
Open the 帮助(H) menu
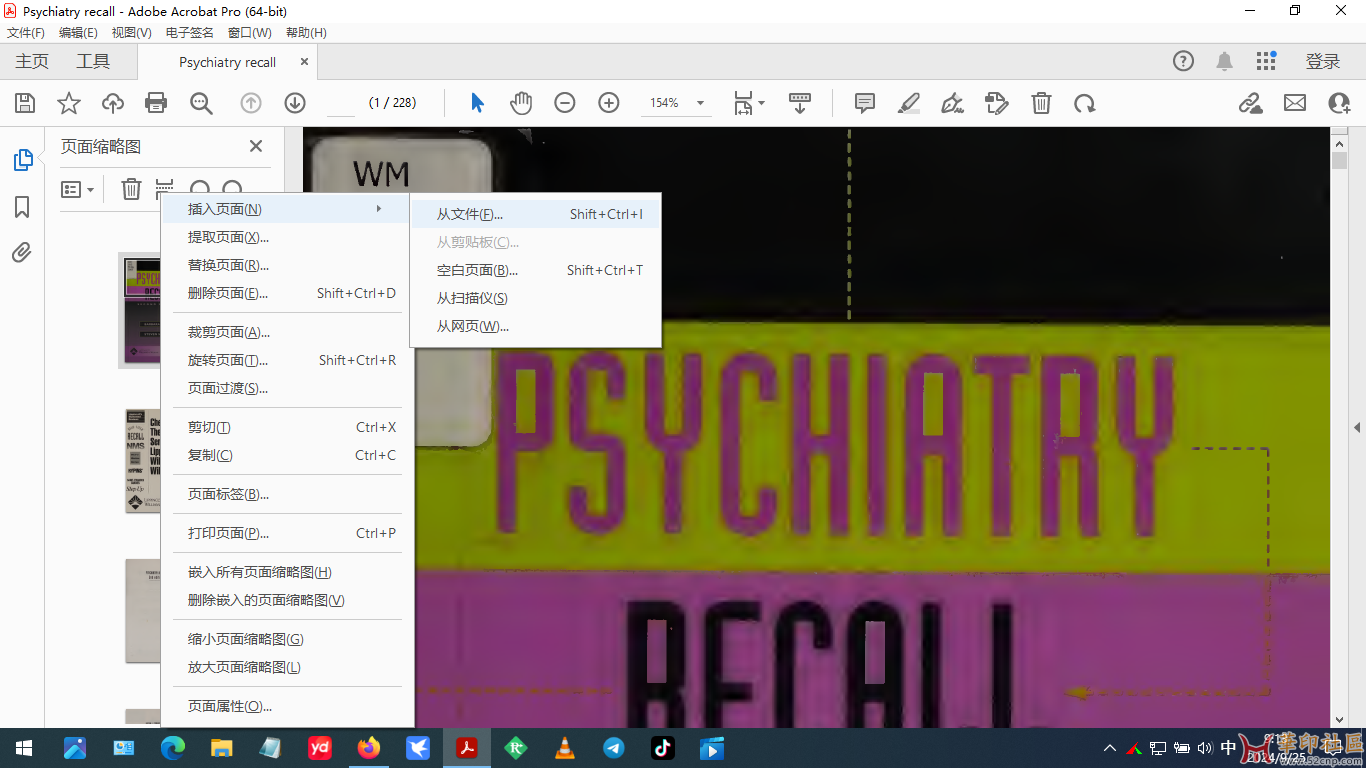click(x=306, y=32)
